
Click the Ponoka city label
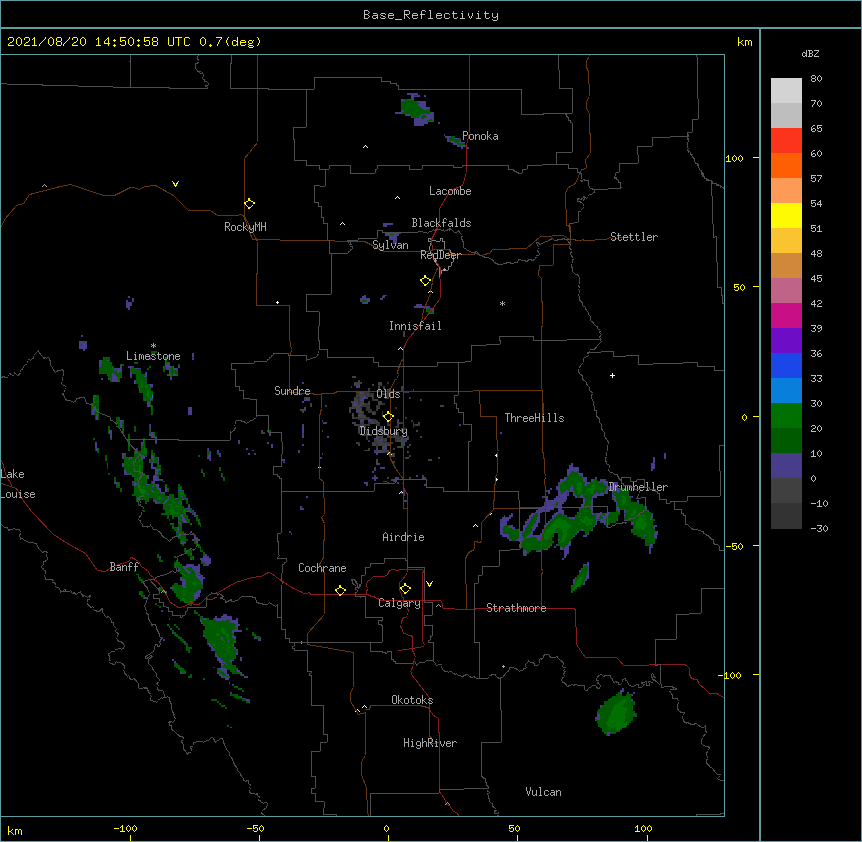(x=480, y=136)
